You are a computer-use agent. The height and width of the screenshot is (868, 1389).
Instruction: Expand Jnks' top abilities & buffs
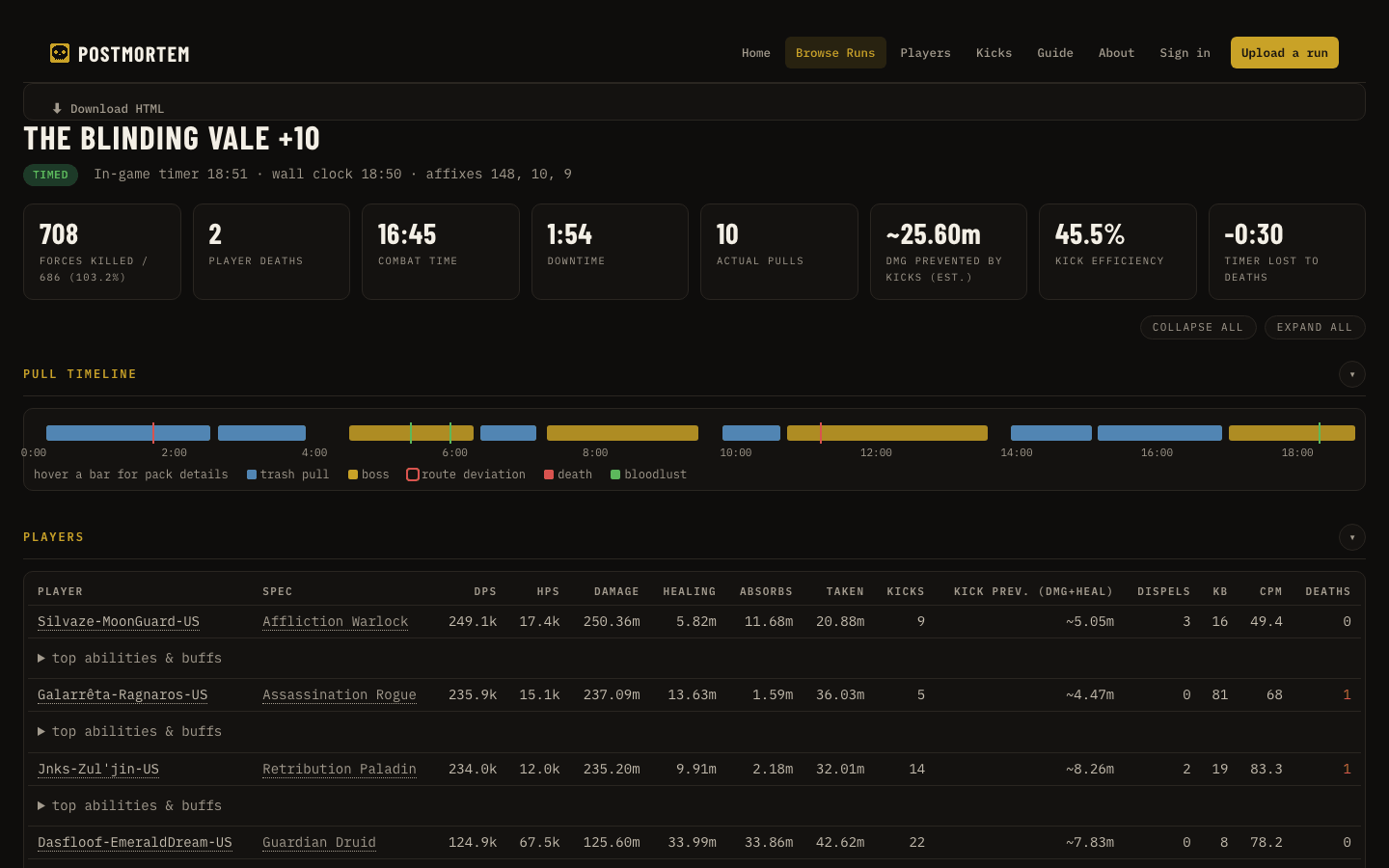pos(129,805)
